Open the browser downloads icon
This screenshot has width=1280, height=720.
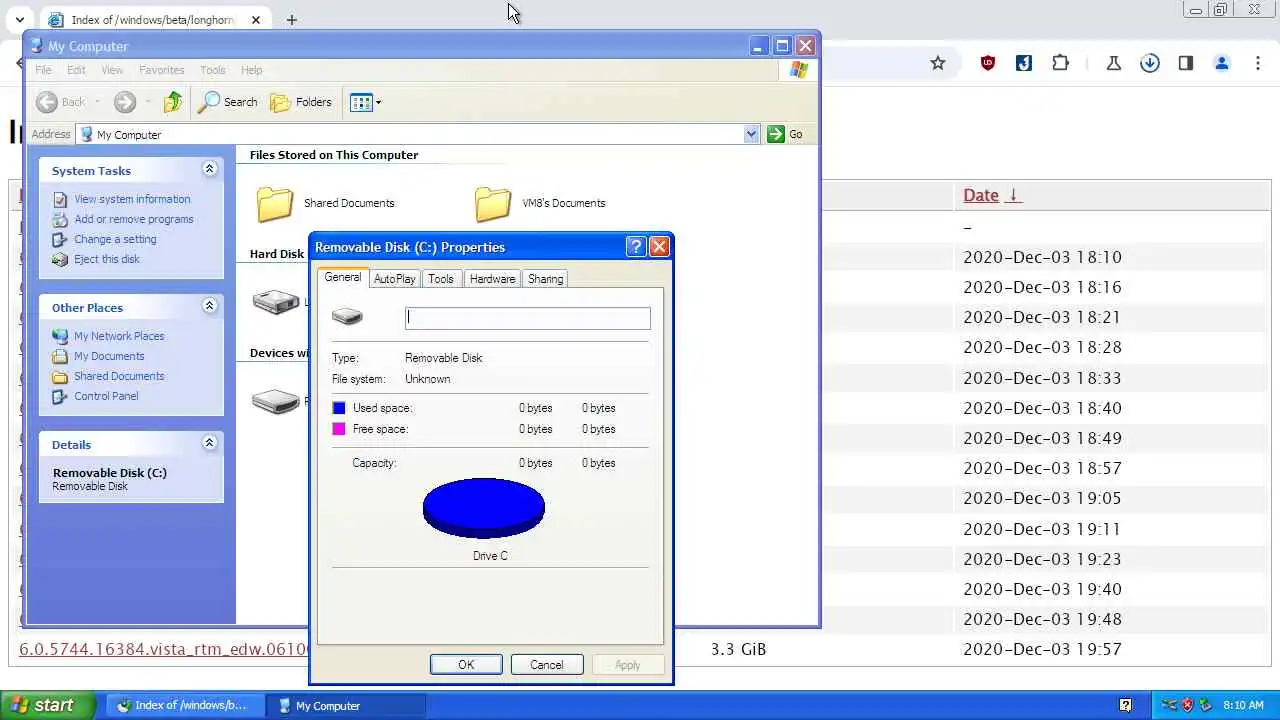(1150, 63)
